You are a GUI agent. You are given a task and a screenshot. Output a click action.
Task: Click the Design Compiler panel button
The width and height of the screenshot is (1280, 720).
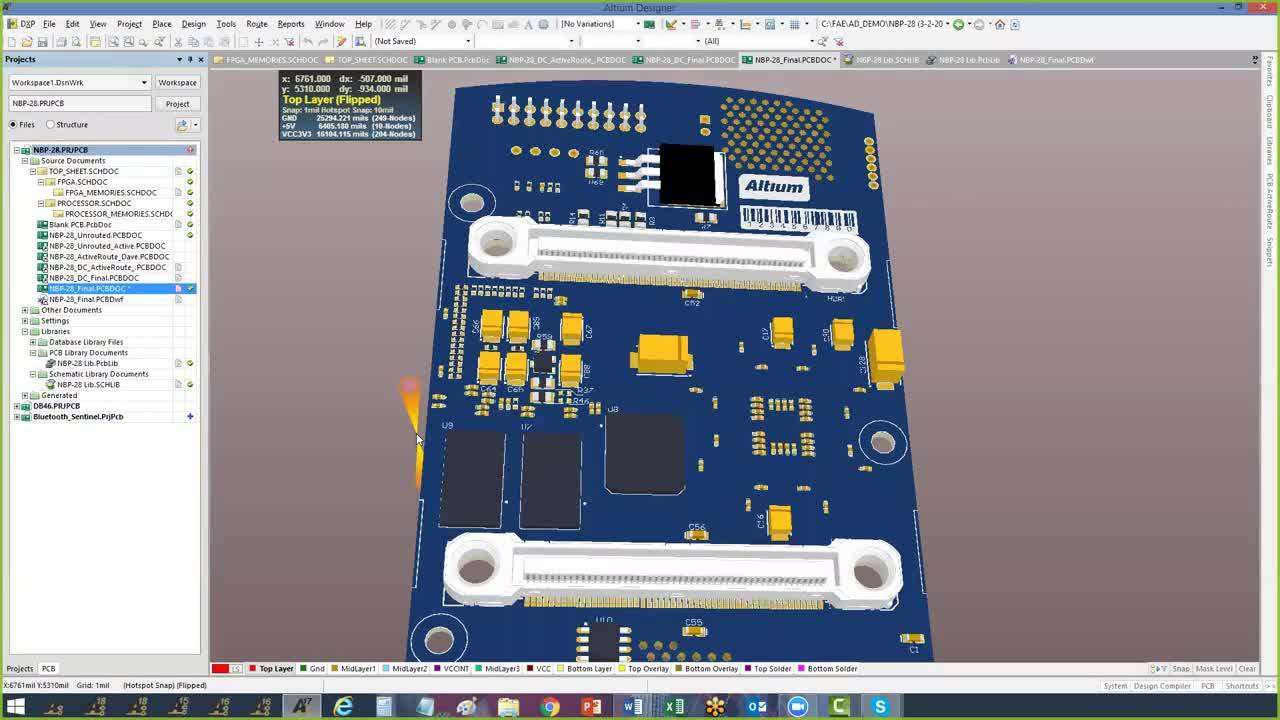click(1162, 686)
